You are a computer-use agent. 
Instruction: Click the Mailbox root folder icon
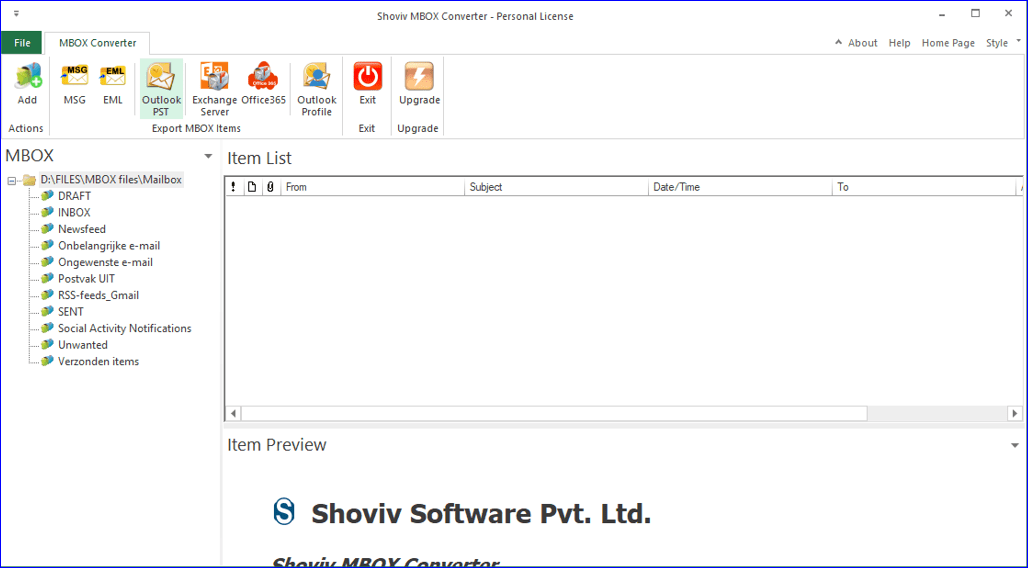pyautogui.click(x=30, y=180)
